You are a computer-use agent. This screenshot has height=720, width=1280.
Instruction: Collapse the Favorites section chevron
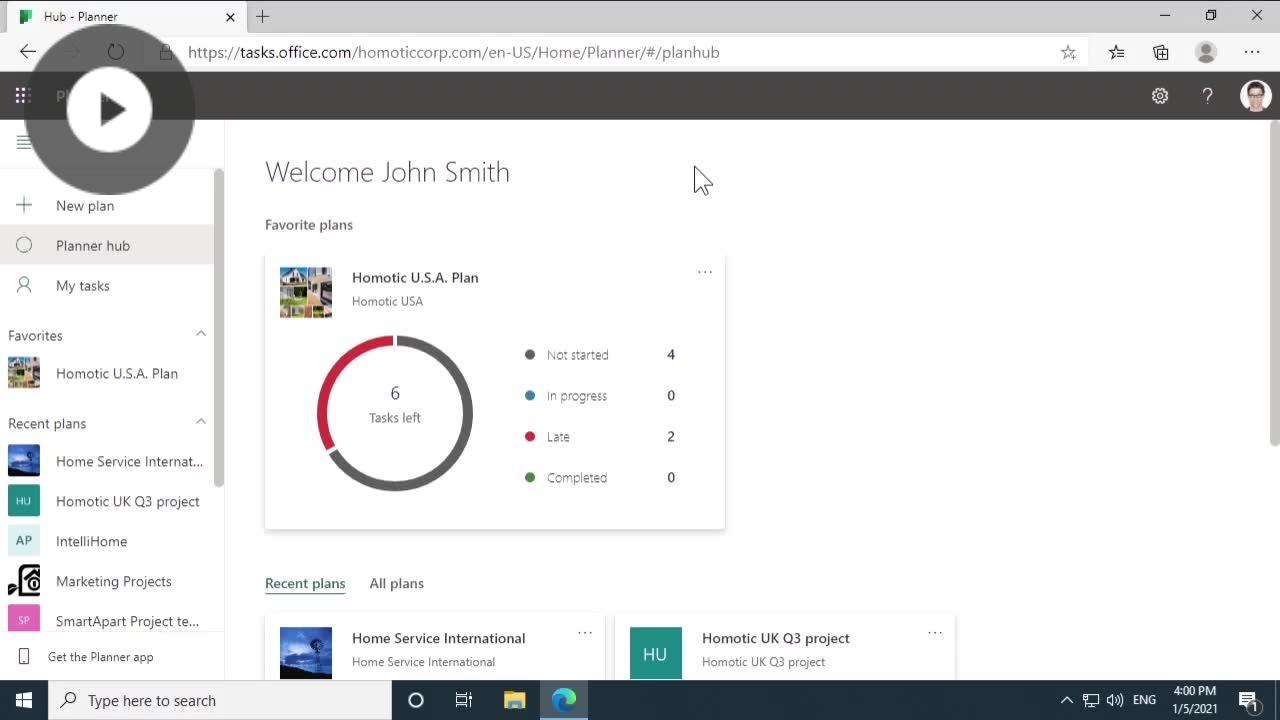201,334
